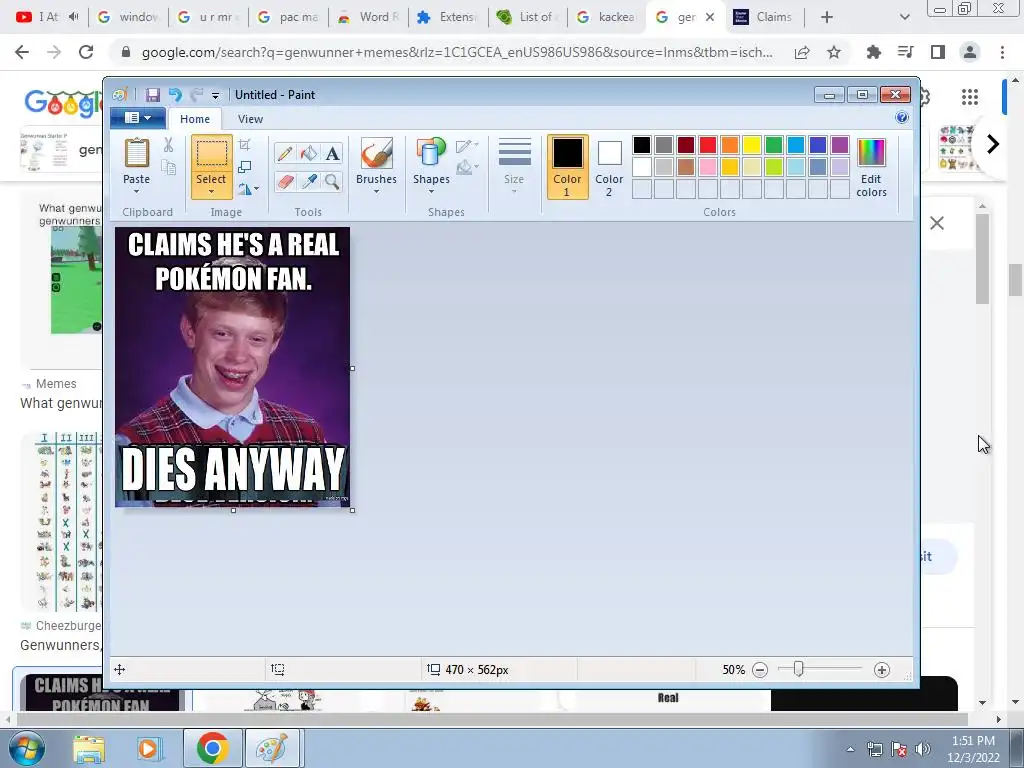1024x768 pixels.
Task: Open Chrome side panel icon
Action: click(x=938, y=52)
